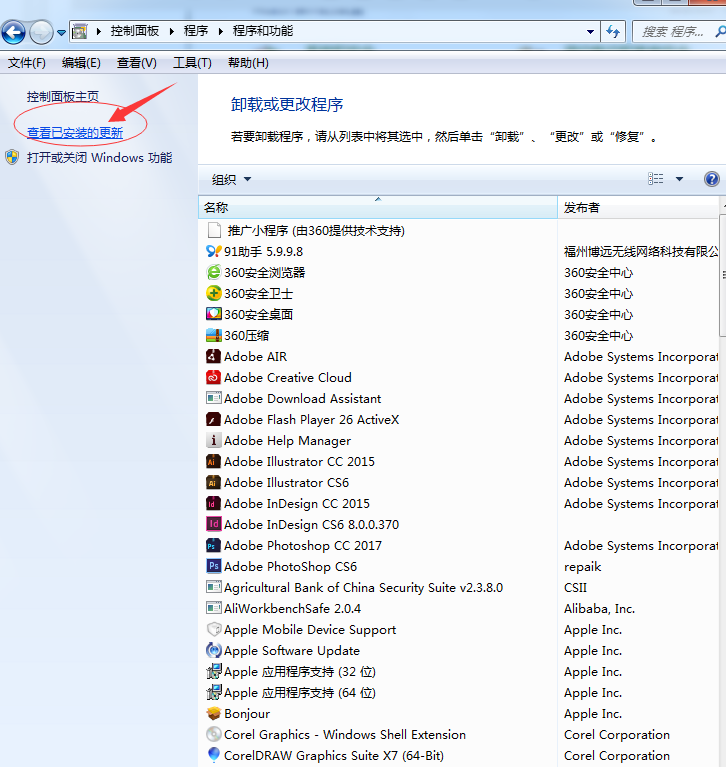Select the AliWorkbenchSafe 2.0.4 icon
726x767 pixels.
coord(214,608)
